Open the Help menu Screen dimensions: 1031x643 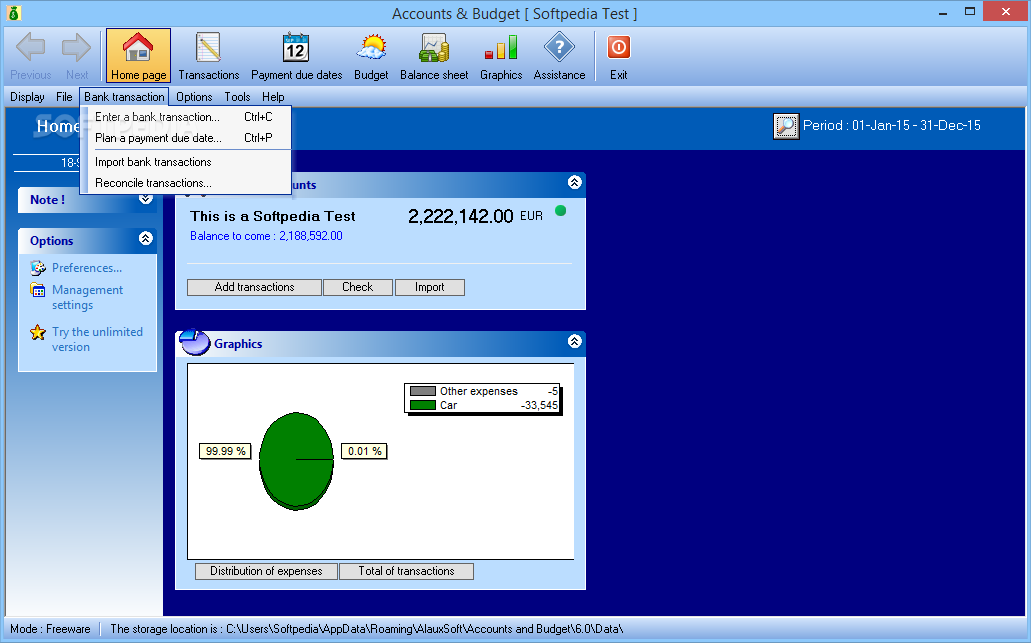click(x=273, y=97)
